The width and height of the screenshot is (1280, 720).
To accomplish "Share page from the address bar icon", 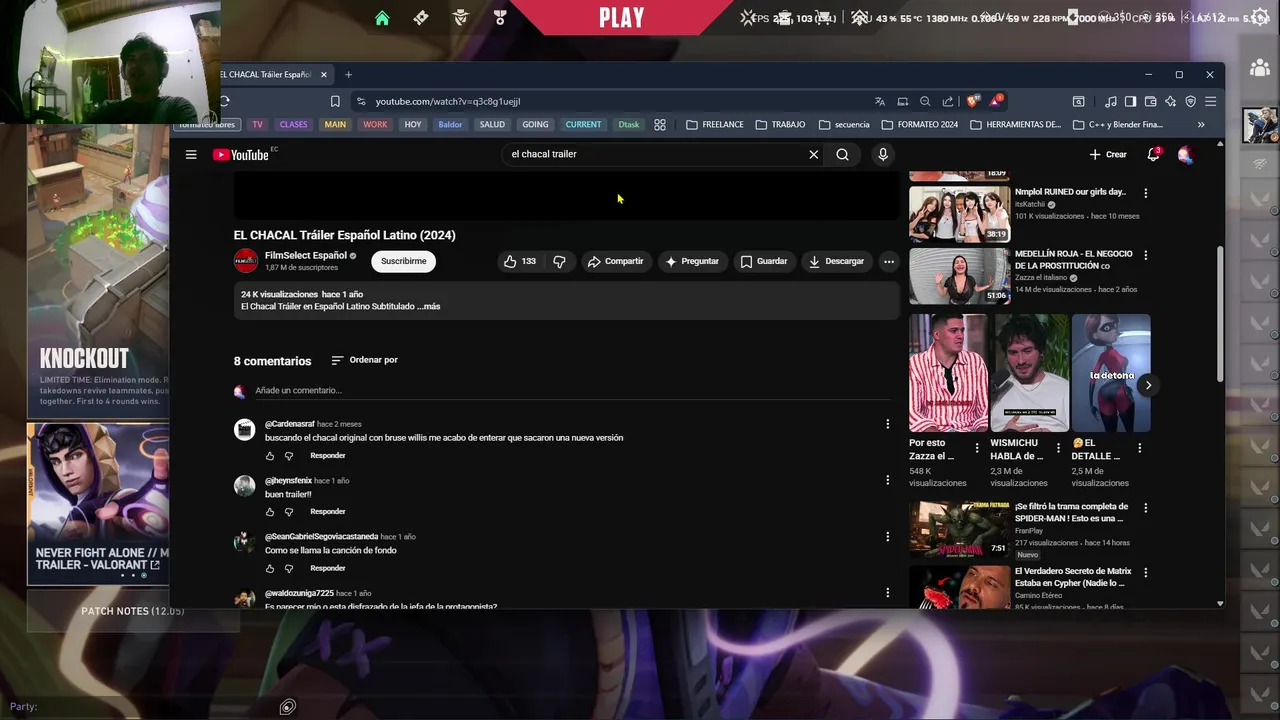I will tap(948, 101).
